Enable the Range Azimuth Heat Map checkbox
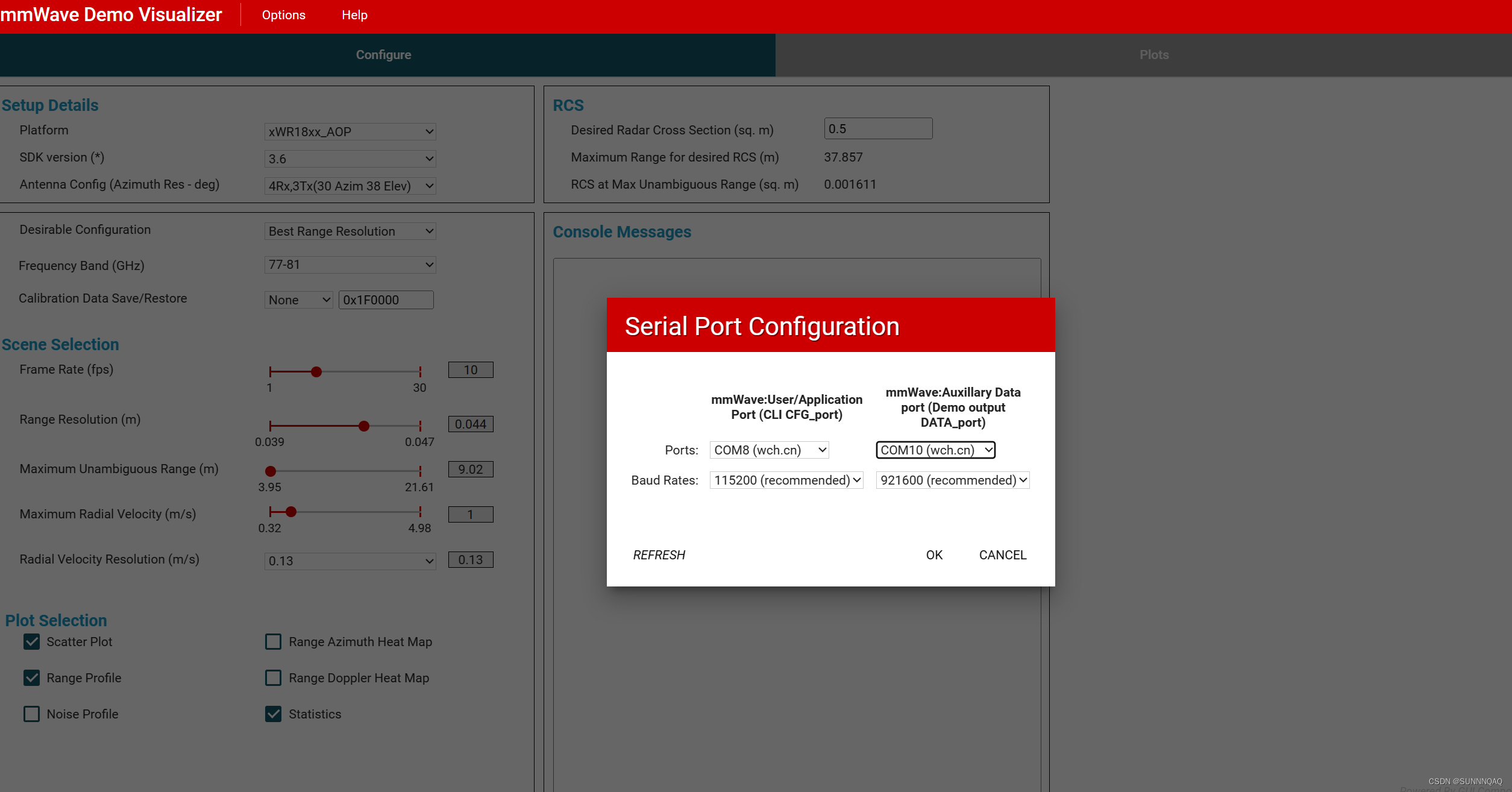Viewport: 1512px width, 792px height. point(272,641)
